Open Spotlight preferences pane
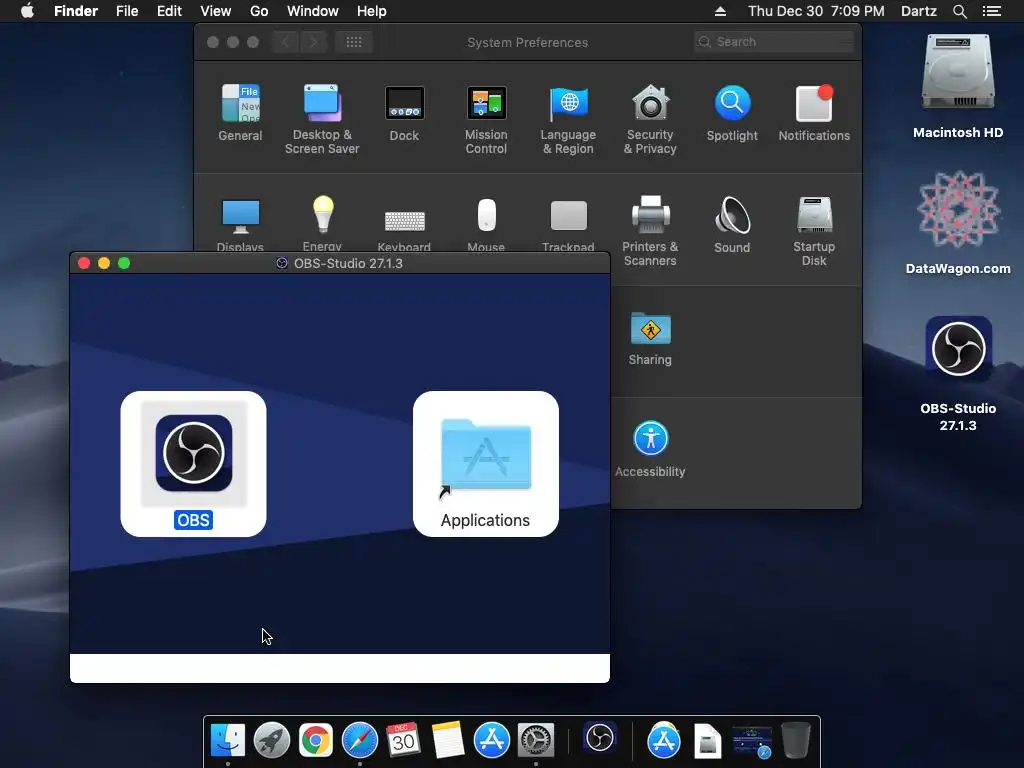Viewport: 1024px width, 768px height. 732,113
